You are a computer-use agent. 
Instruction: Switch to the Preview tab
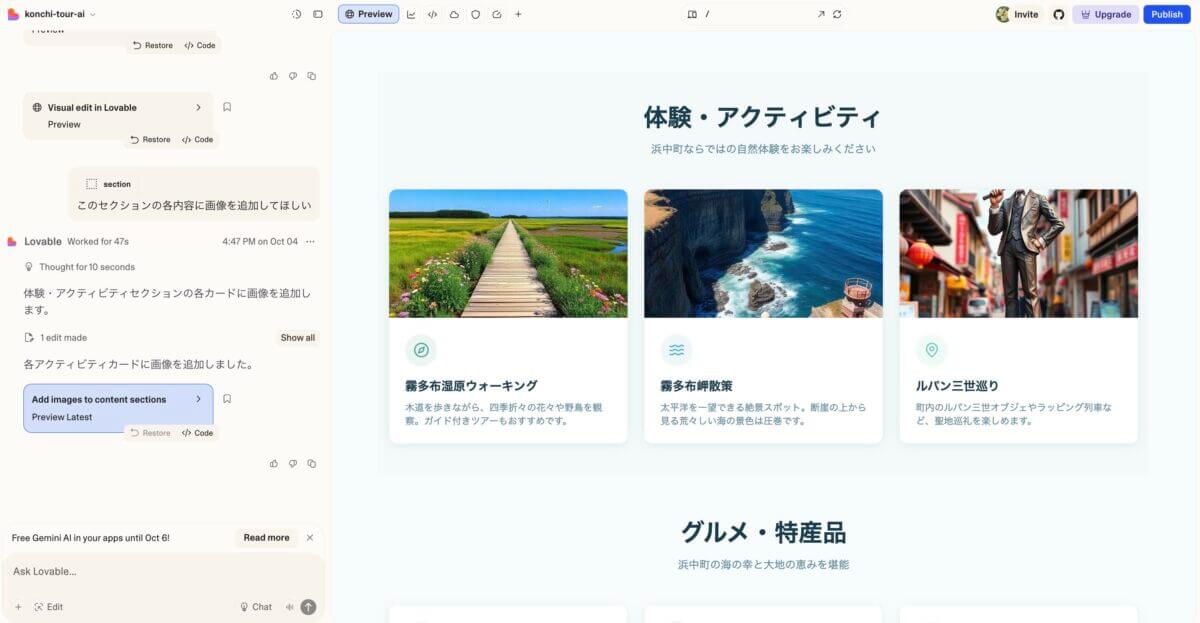click(368, 14)
